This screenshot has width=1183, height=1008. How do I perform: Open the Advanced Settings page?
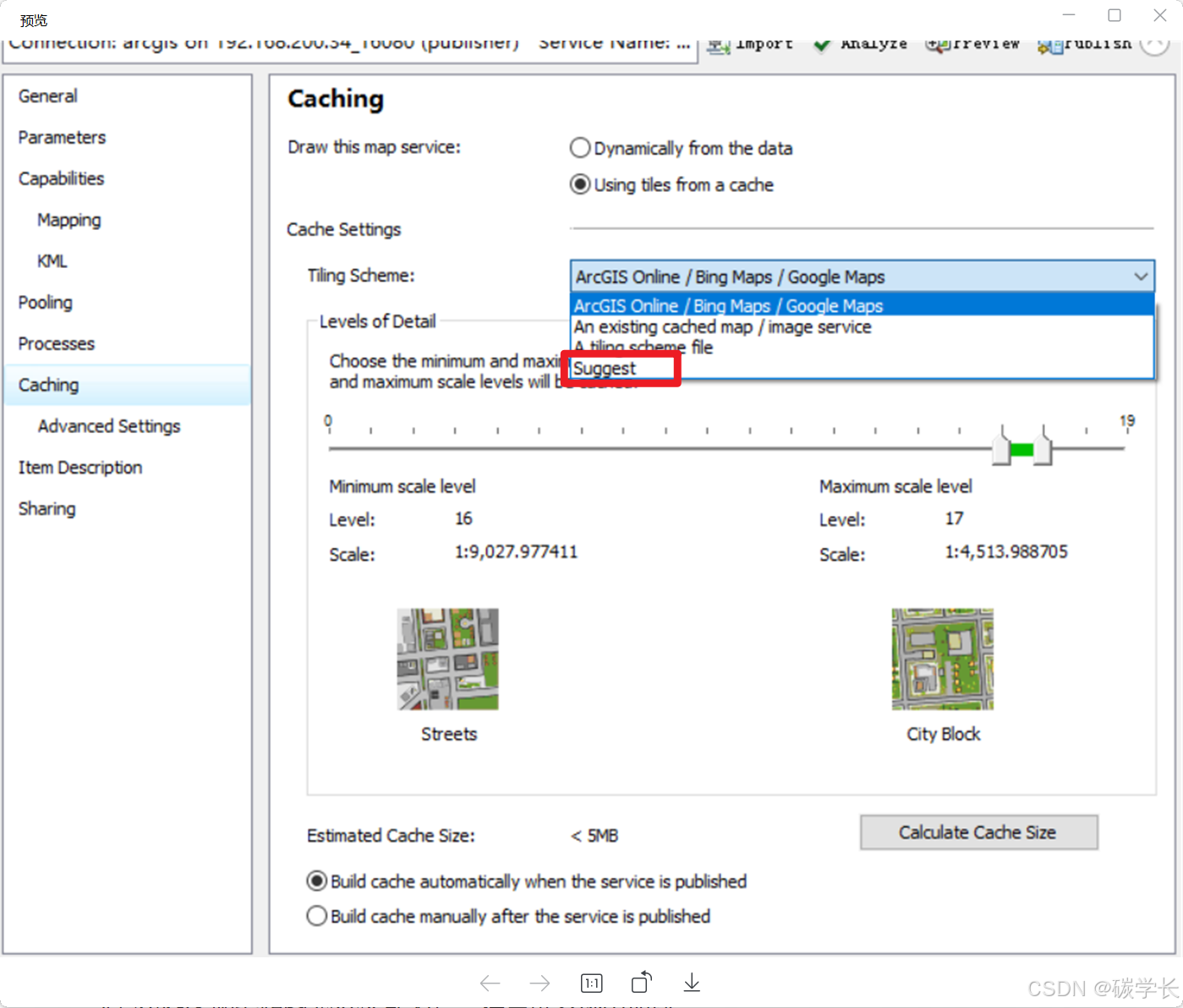click(109, 426)
